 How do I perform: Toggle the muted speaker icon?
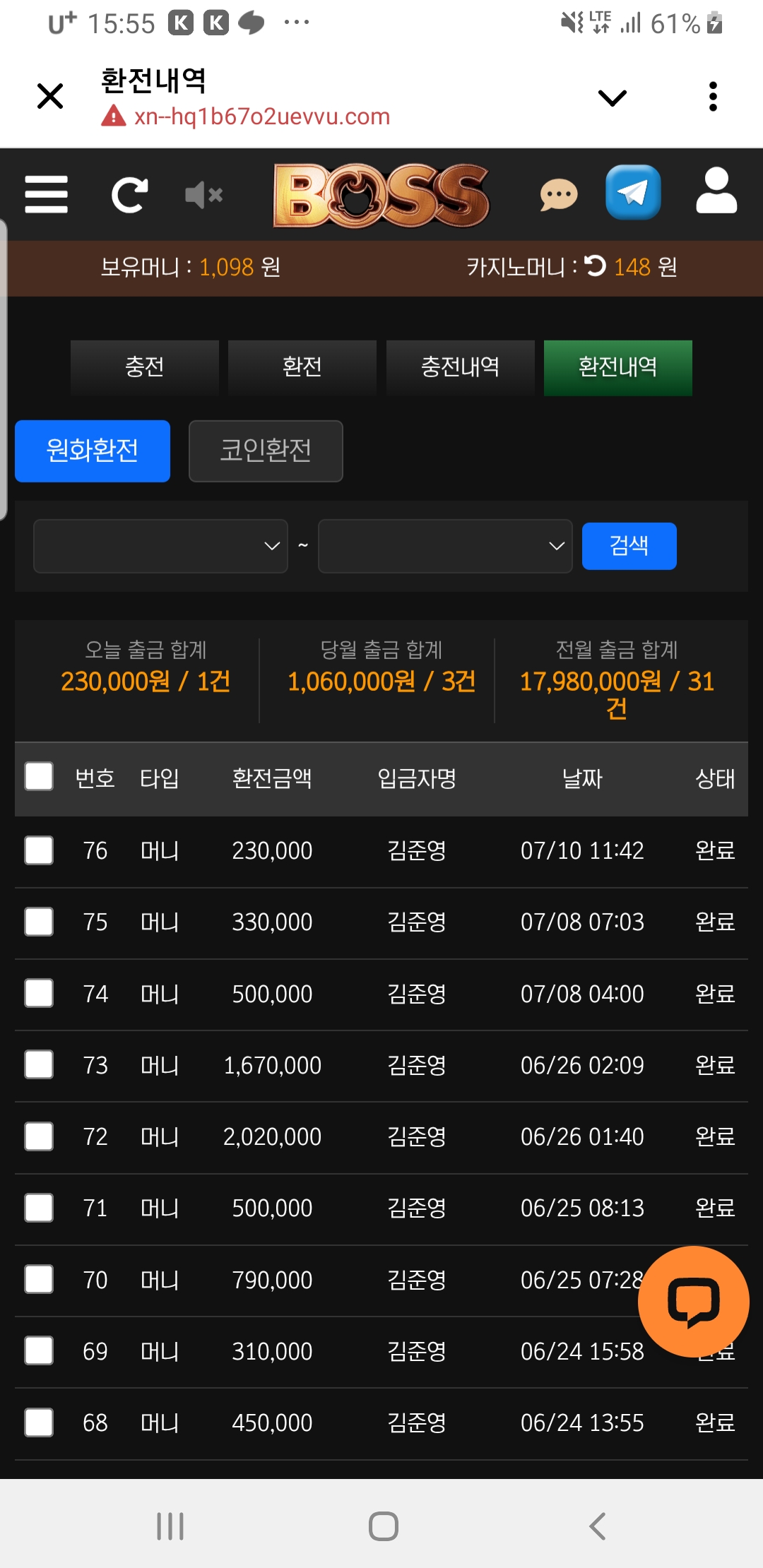(x=203, y=195)
